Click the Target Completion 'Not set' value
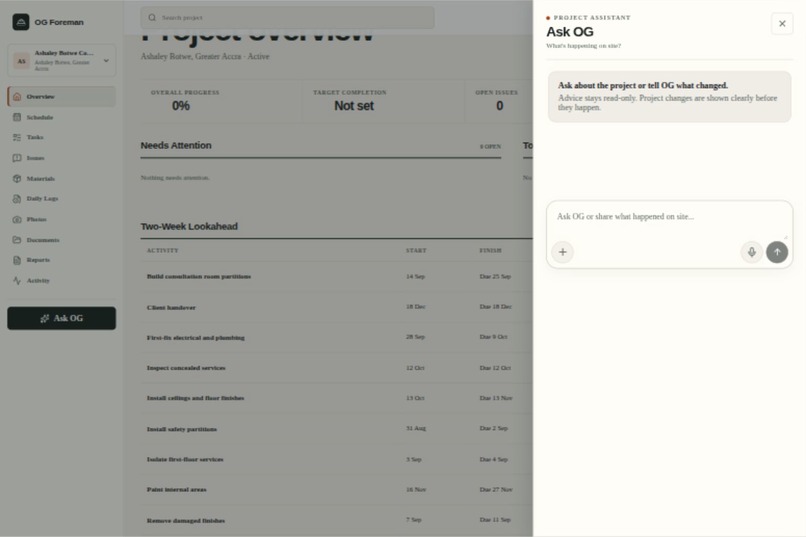 point(354,106)
